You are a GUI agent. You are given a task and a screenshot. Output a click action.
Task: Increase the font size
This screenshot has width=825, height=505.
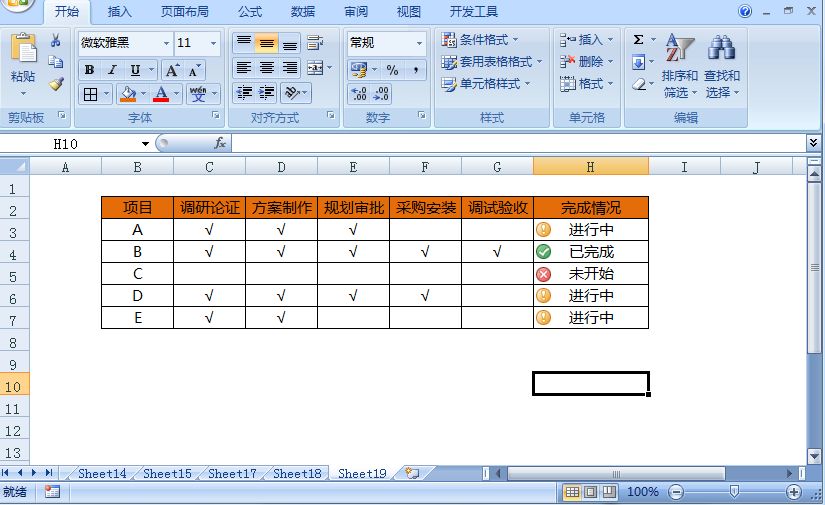pos(172,70)
